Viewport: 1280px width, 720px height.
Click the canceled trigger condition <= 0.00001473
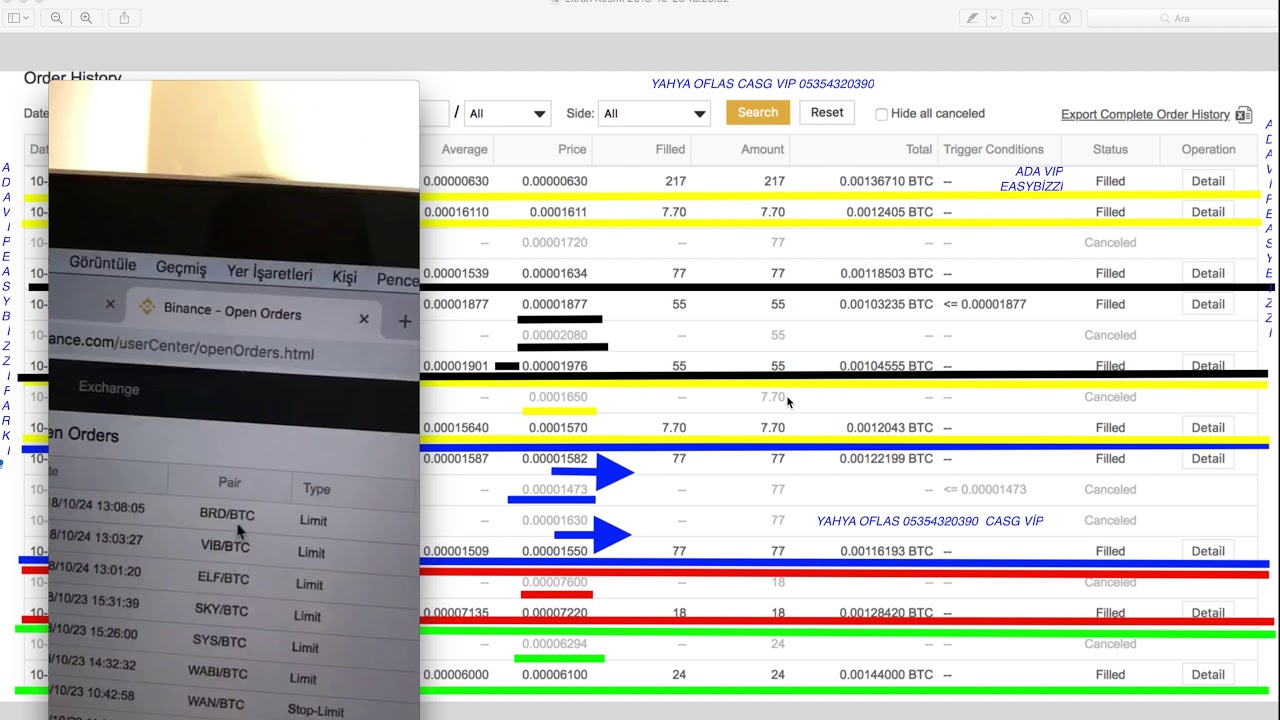pyautogui.click(x=985, y=489)
